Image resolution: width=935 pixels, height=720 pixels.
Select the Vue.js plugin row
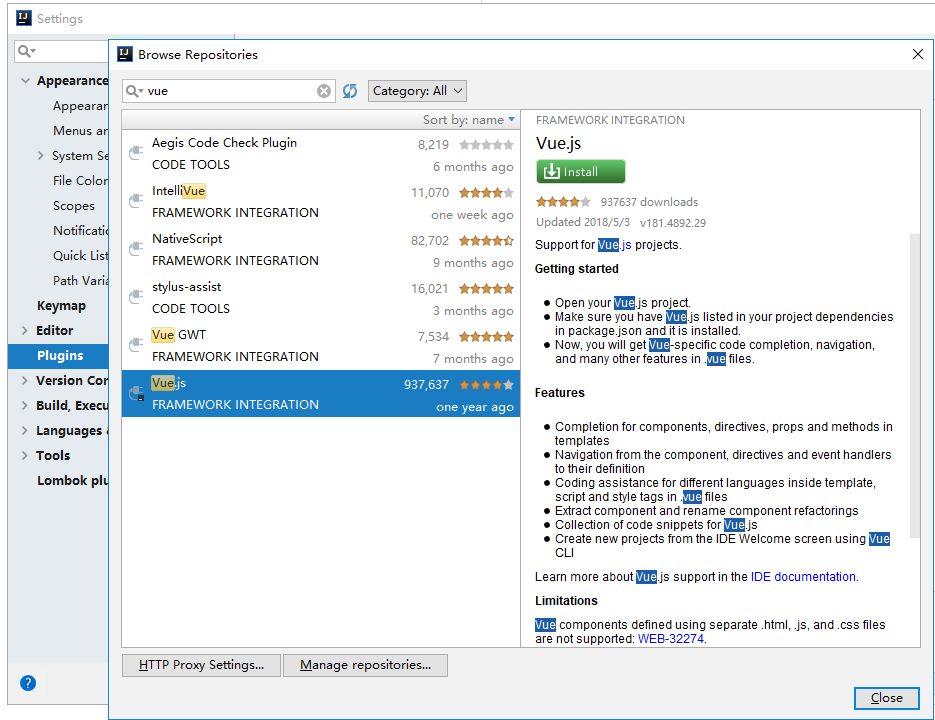321,394
